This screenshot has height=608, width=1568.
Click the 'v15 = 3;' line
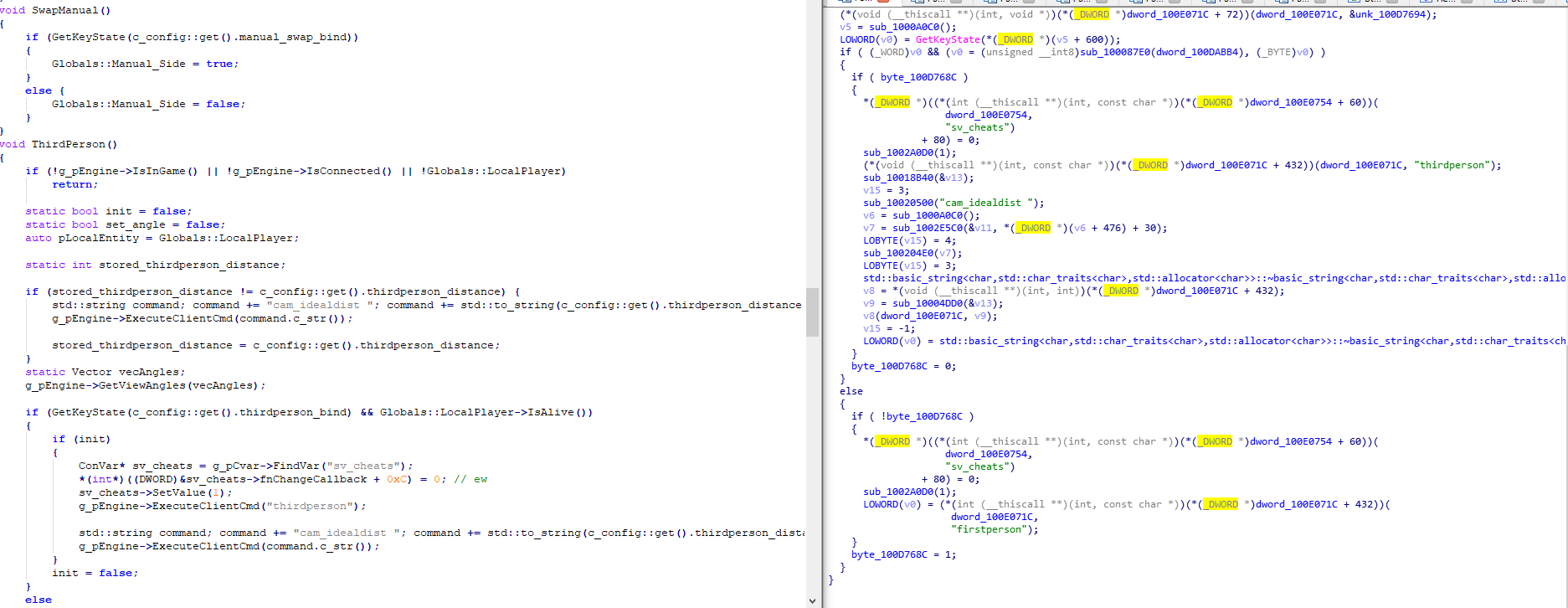887,190
